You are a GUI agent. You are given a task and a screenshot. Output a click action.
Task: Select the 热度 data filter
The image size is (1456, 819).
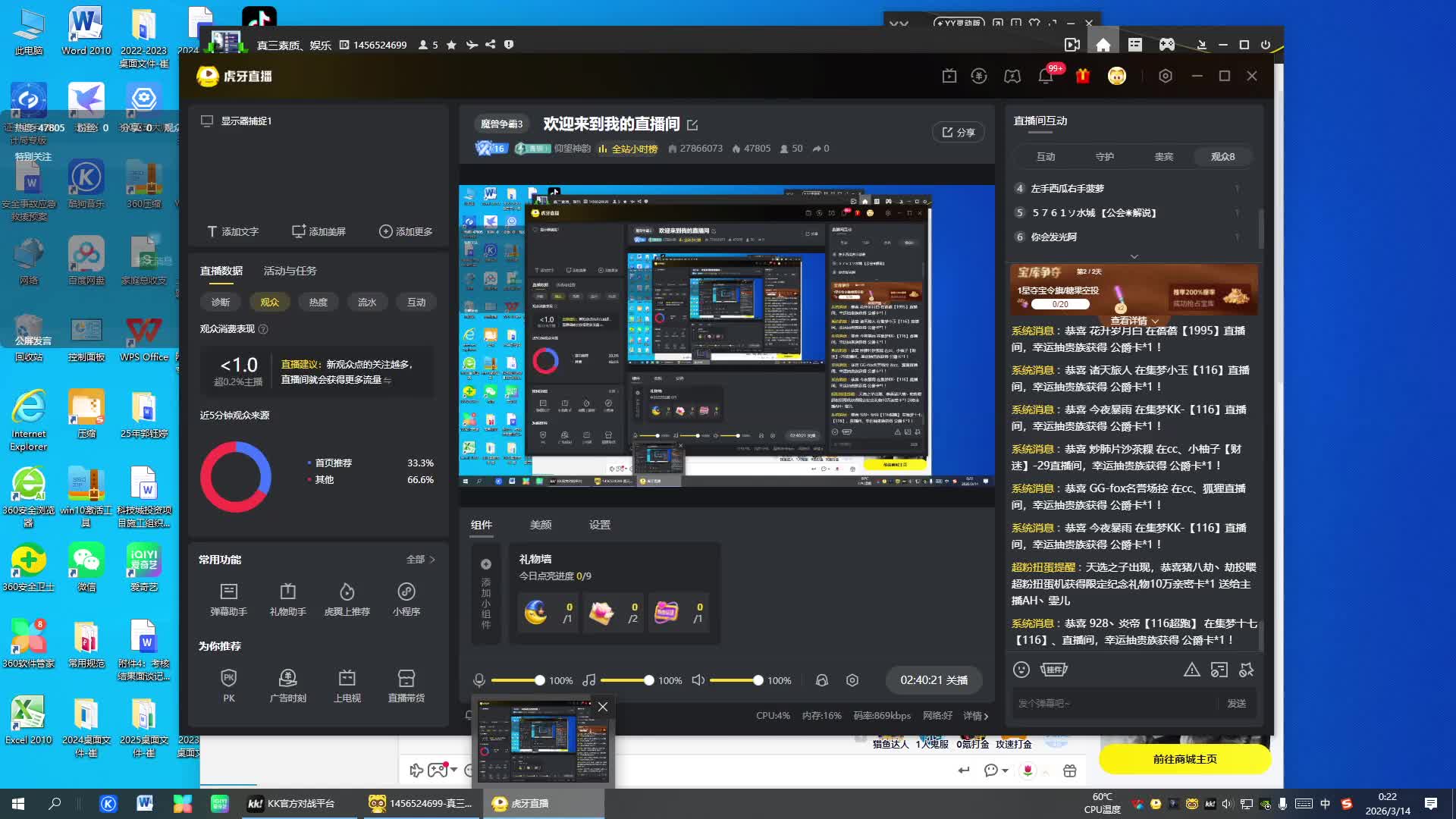pyautogui.click(x=318, y=302)
